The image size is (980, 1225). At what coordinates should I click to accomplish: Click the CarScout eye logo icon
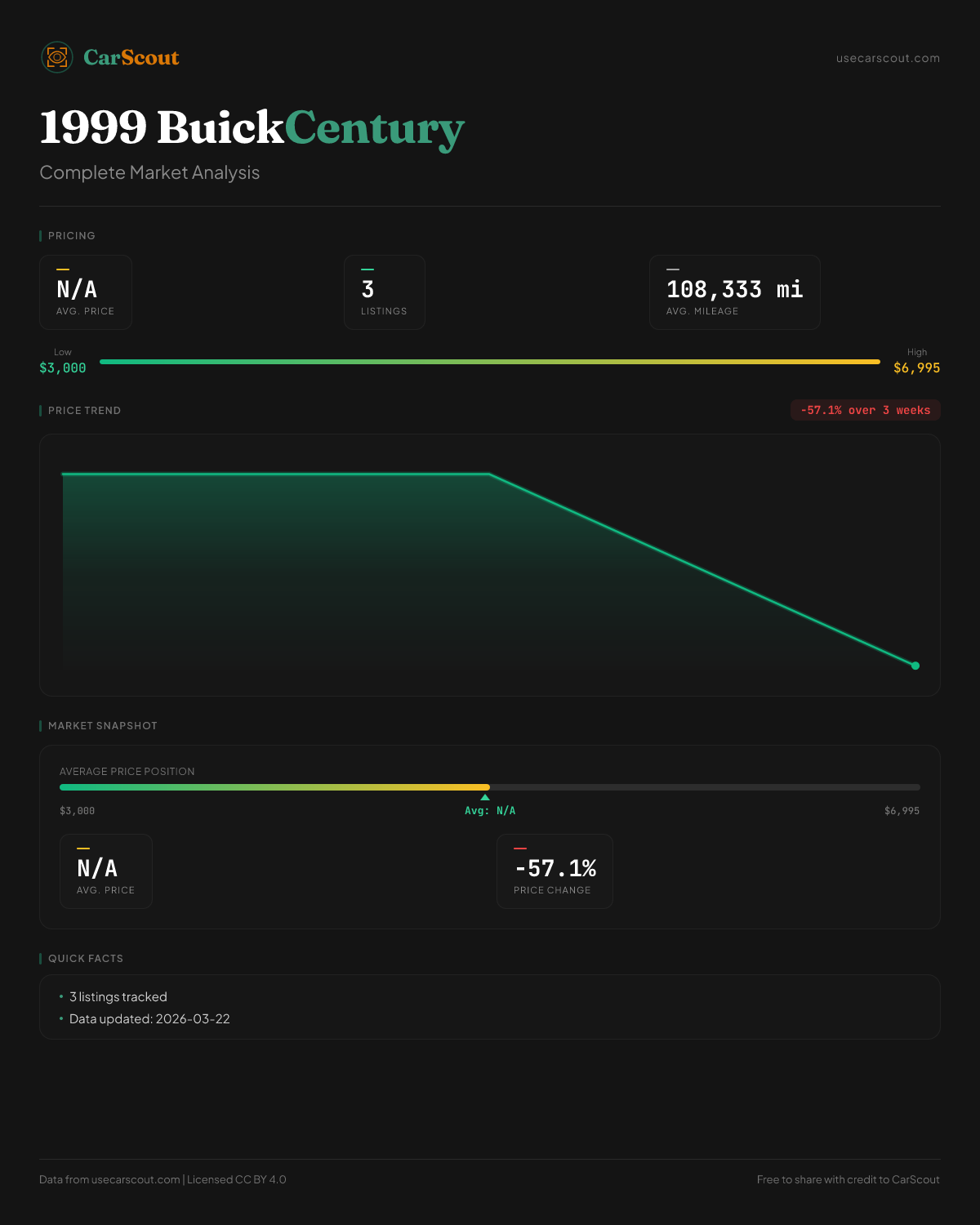57,57
